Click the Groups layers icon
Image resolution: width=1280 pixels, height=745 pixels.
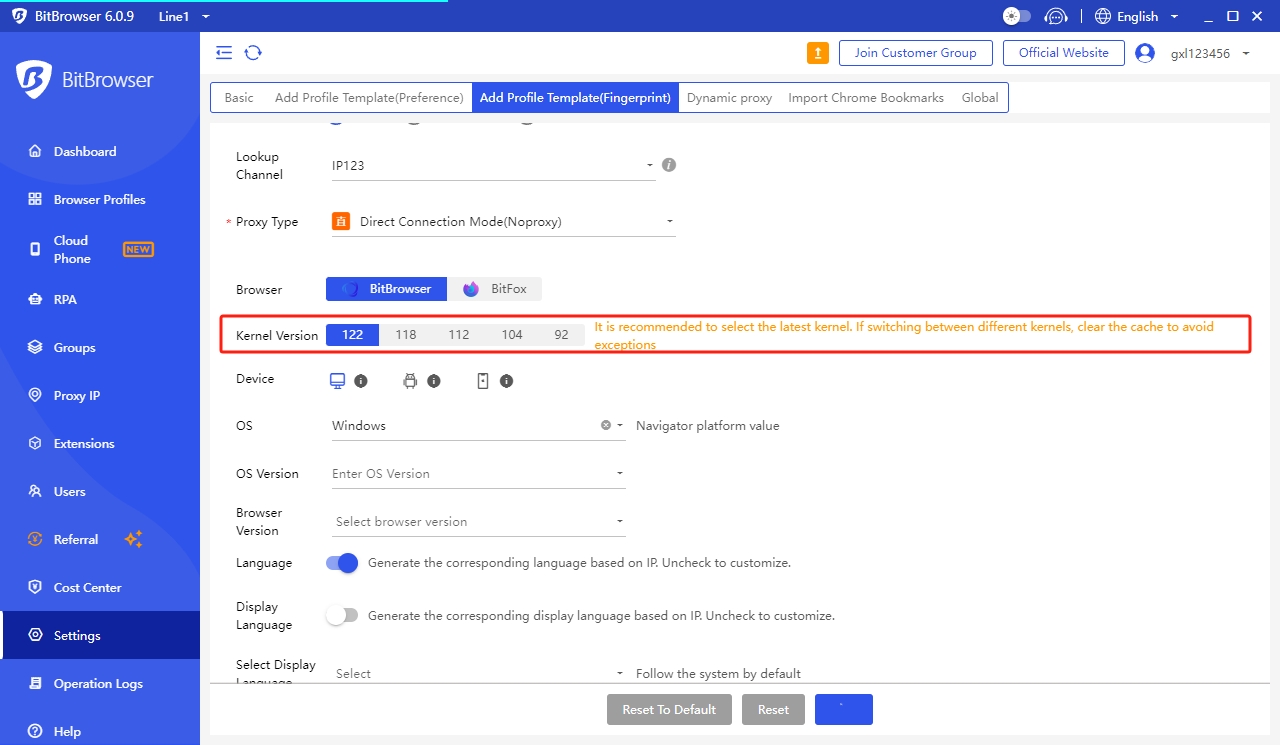coord(35,348)
